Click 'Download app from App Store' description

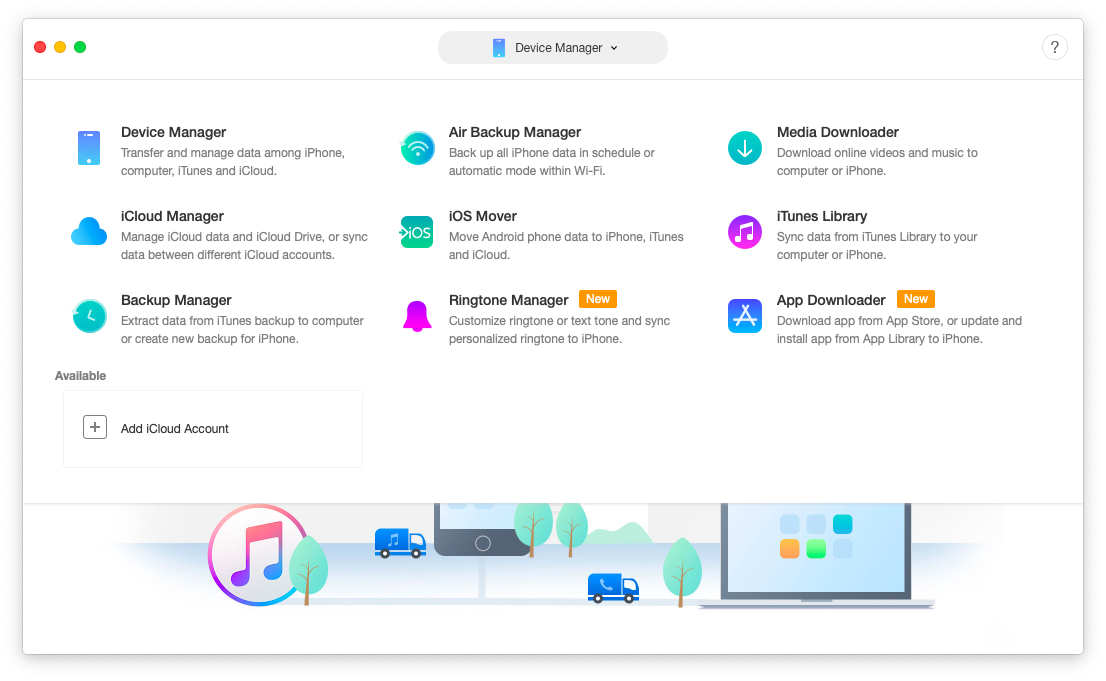(x=899, y=330)
